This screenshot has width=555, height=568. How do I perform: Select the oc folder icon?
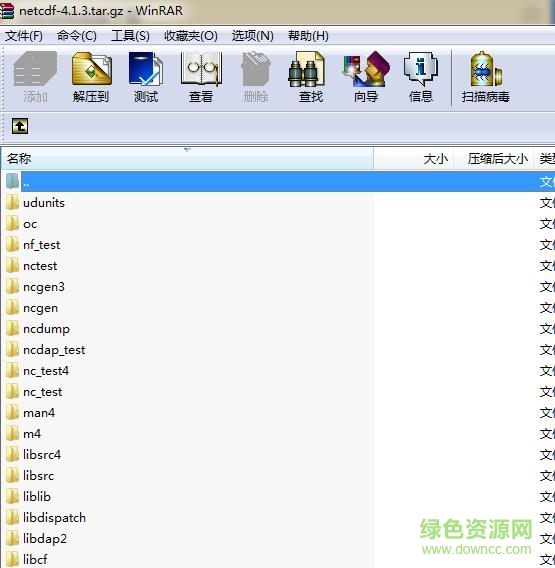point(12,224)
